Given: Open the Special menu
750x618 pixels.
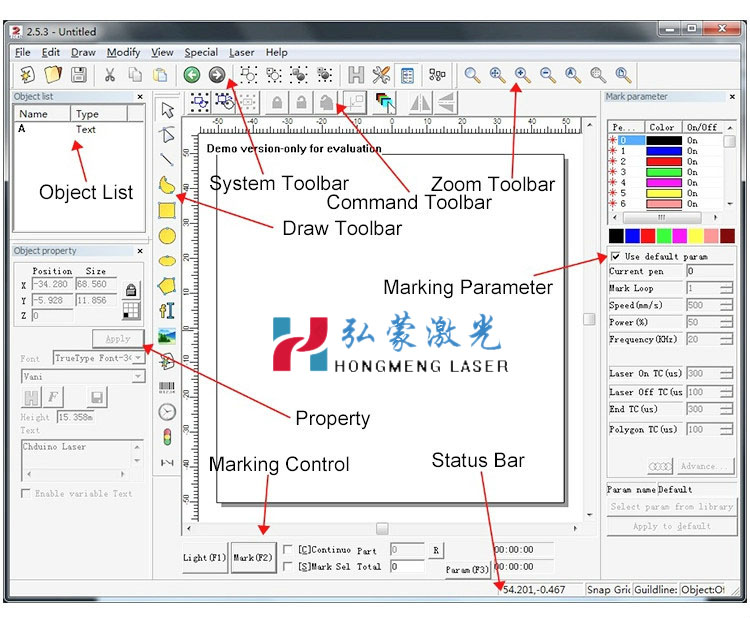Looking at the screenshot, I should [201, 52].
